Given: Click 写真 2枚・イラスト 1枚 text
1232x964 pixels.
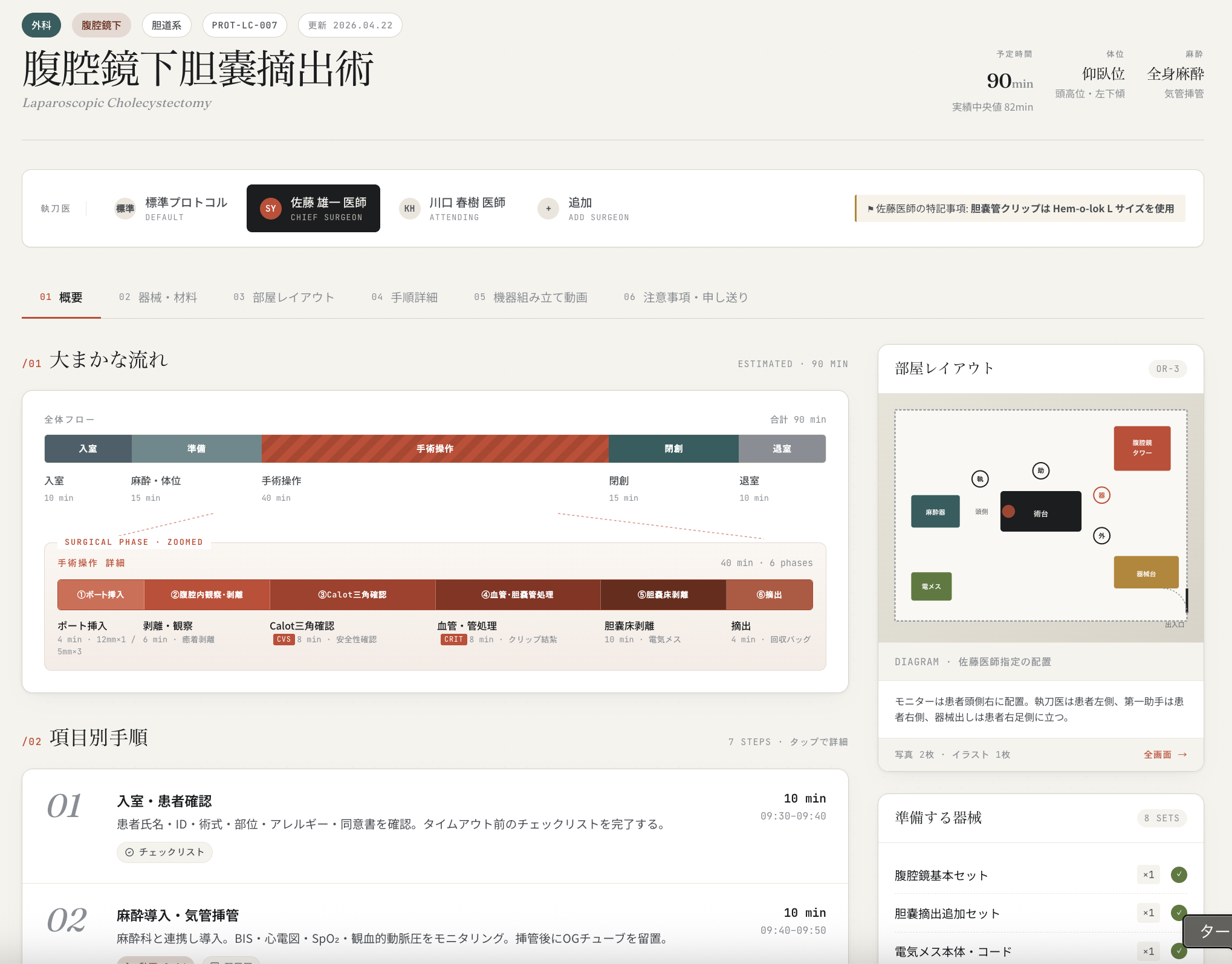Looking at the screenshot, I should point(952,754).
